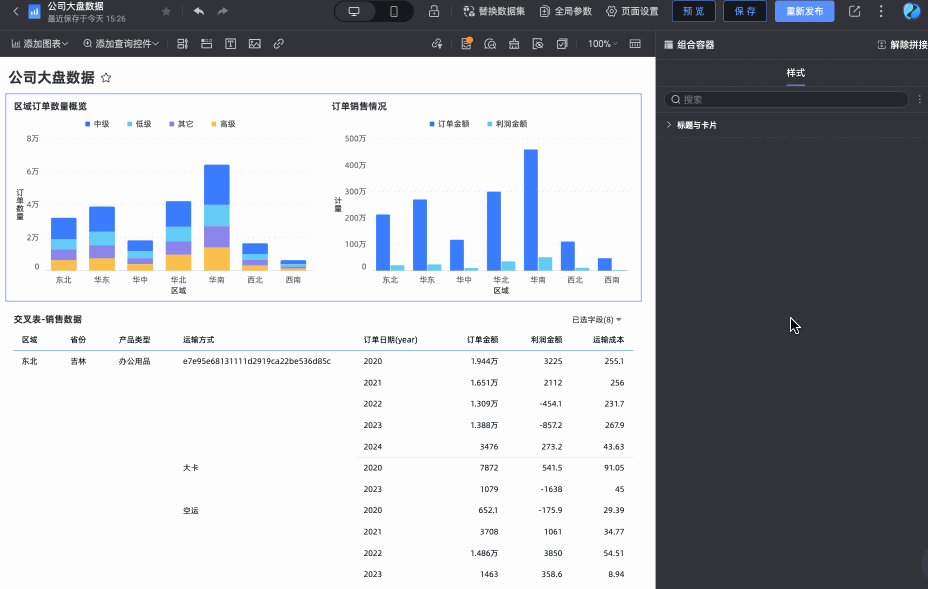Click the lock icon in top bar
The width and height of the screenshot is (928, 589).
pyautogui.click(x=434, y=11)
